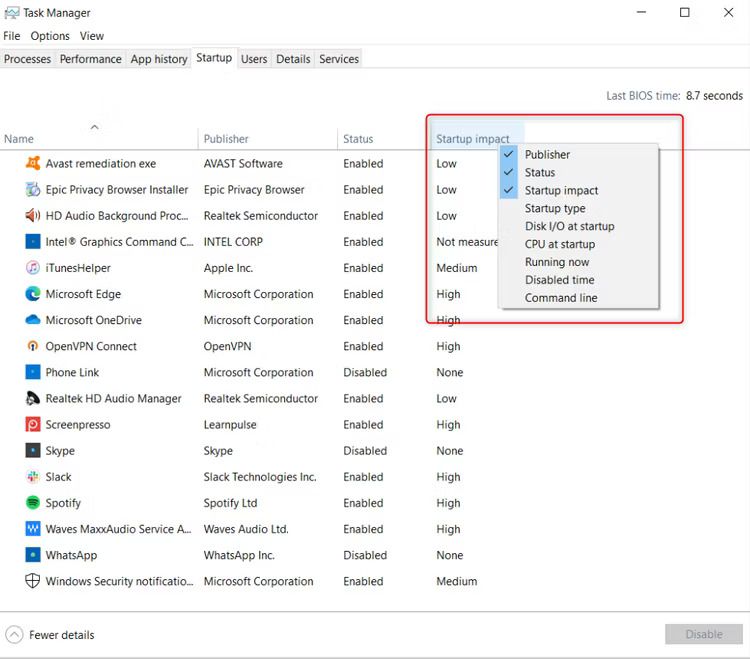Click the Skype icon
The height and width of the screenshot is (659, 750).
tap(33, 450)
